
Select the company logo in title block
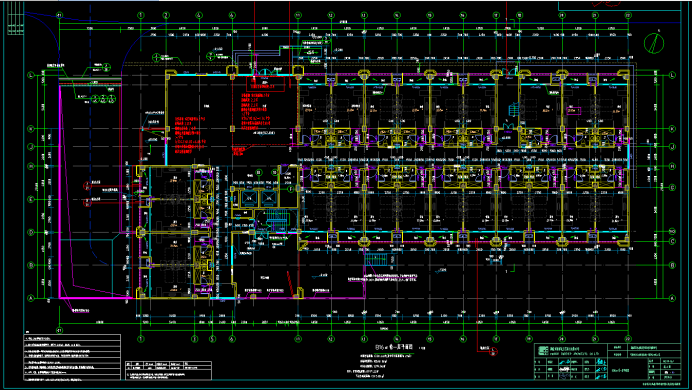(543, 350)
